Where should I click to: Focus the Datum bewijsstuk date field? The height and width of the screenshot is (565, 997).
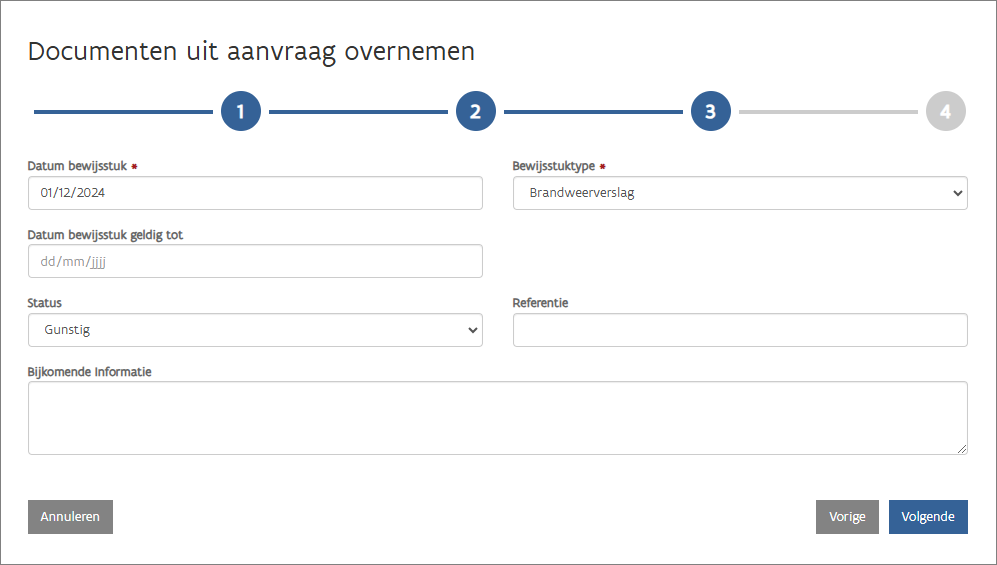point(255,193)
